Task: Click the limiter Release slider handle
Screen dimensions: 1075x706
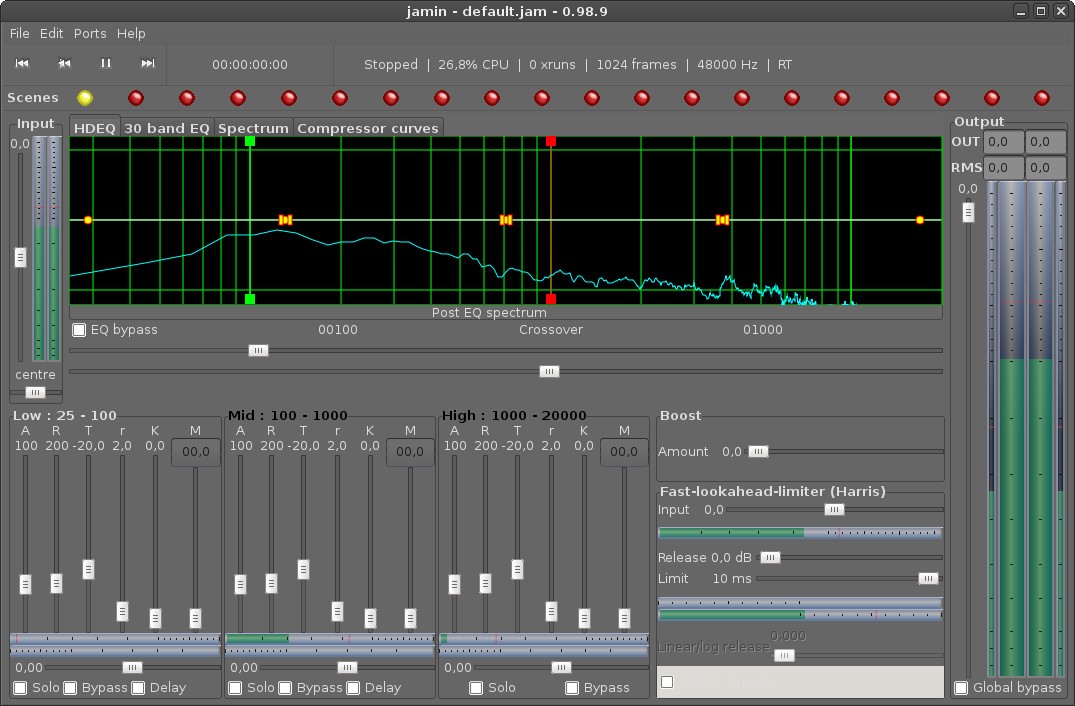Action: (770, 557)
